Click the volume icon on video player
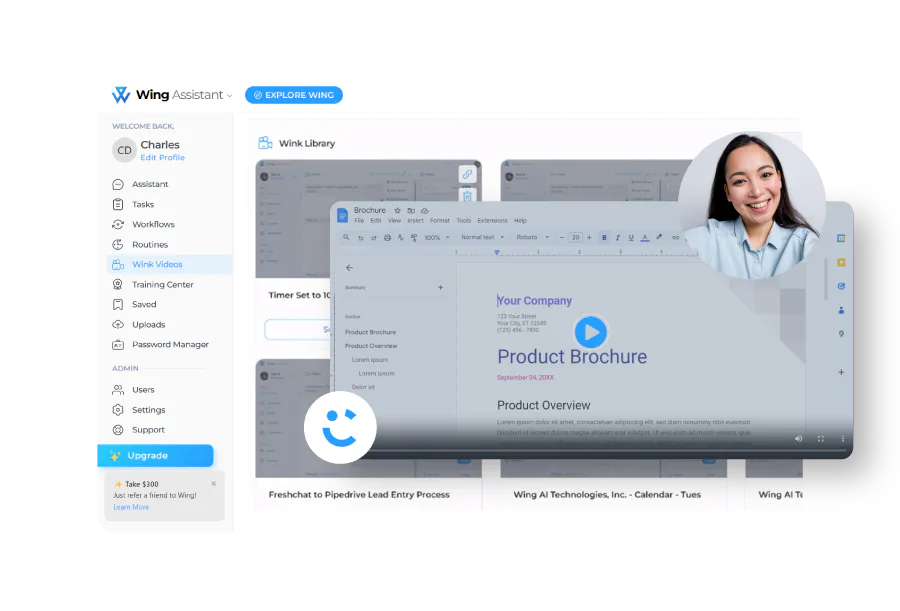 click(x=798, y=439)
